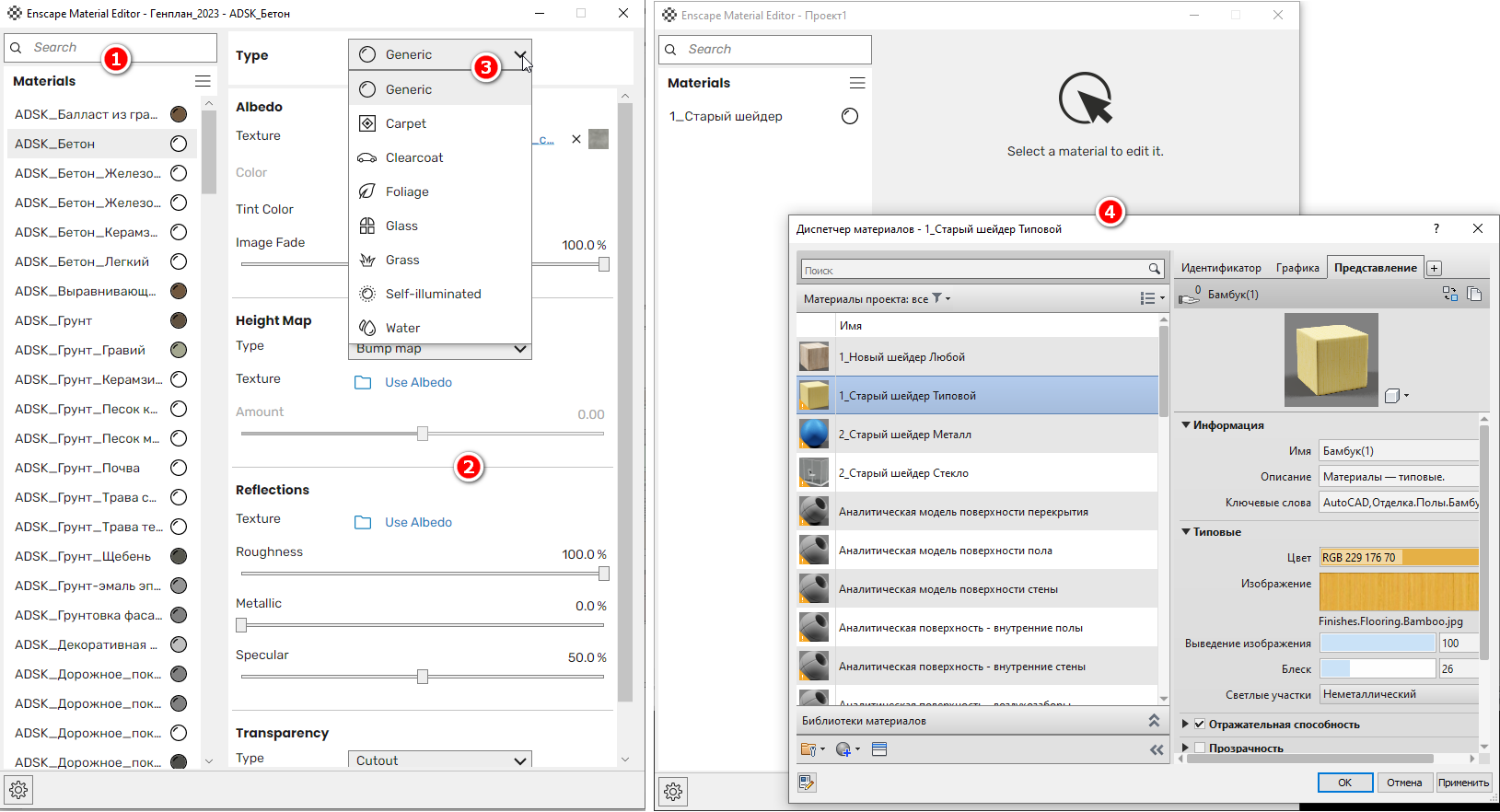Select material 2_Старый шейдер Металл
Image resolution: width=1500 pixels, height=812 pixels.
point(904,435)
